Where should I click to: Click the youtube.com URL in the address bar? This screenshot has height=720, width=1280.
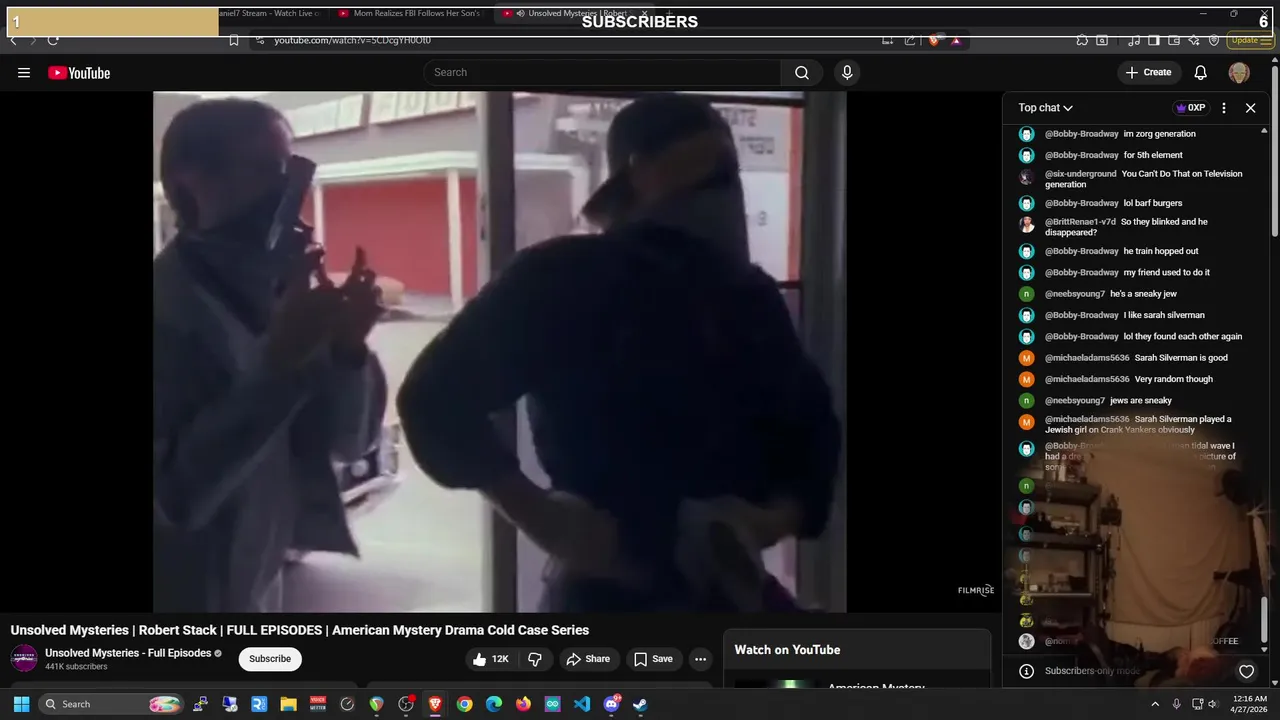pos(352,40)
